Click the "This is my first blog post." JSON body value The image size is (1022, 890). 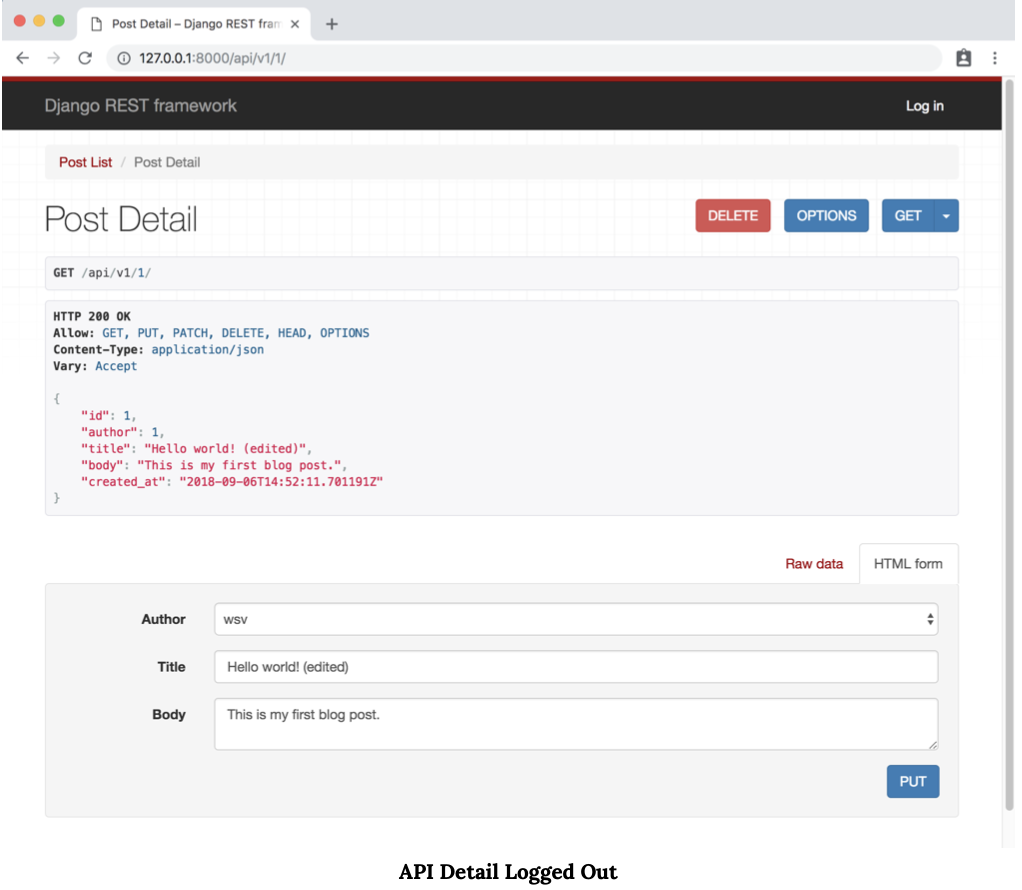tap(239, 466)
